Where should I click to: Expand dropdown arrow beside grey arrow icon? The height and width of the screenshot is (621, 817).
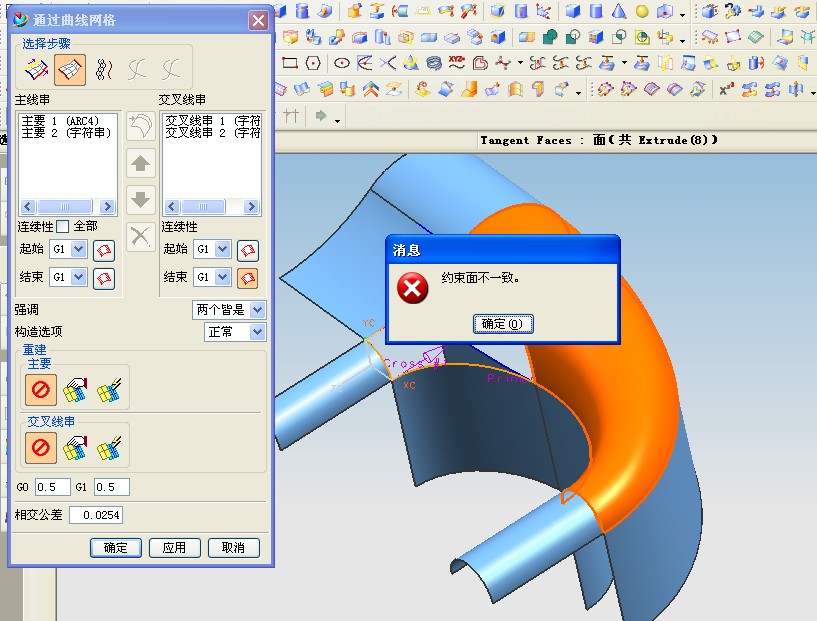click(338, 121)
